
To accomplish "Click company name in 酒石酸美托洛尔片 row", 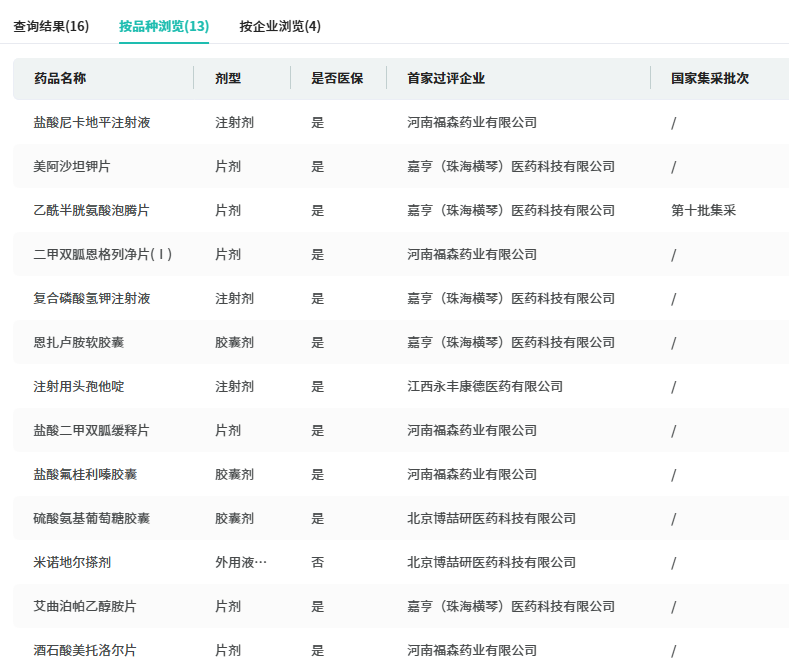I will [x=472, y=650].
